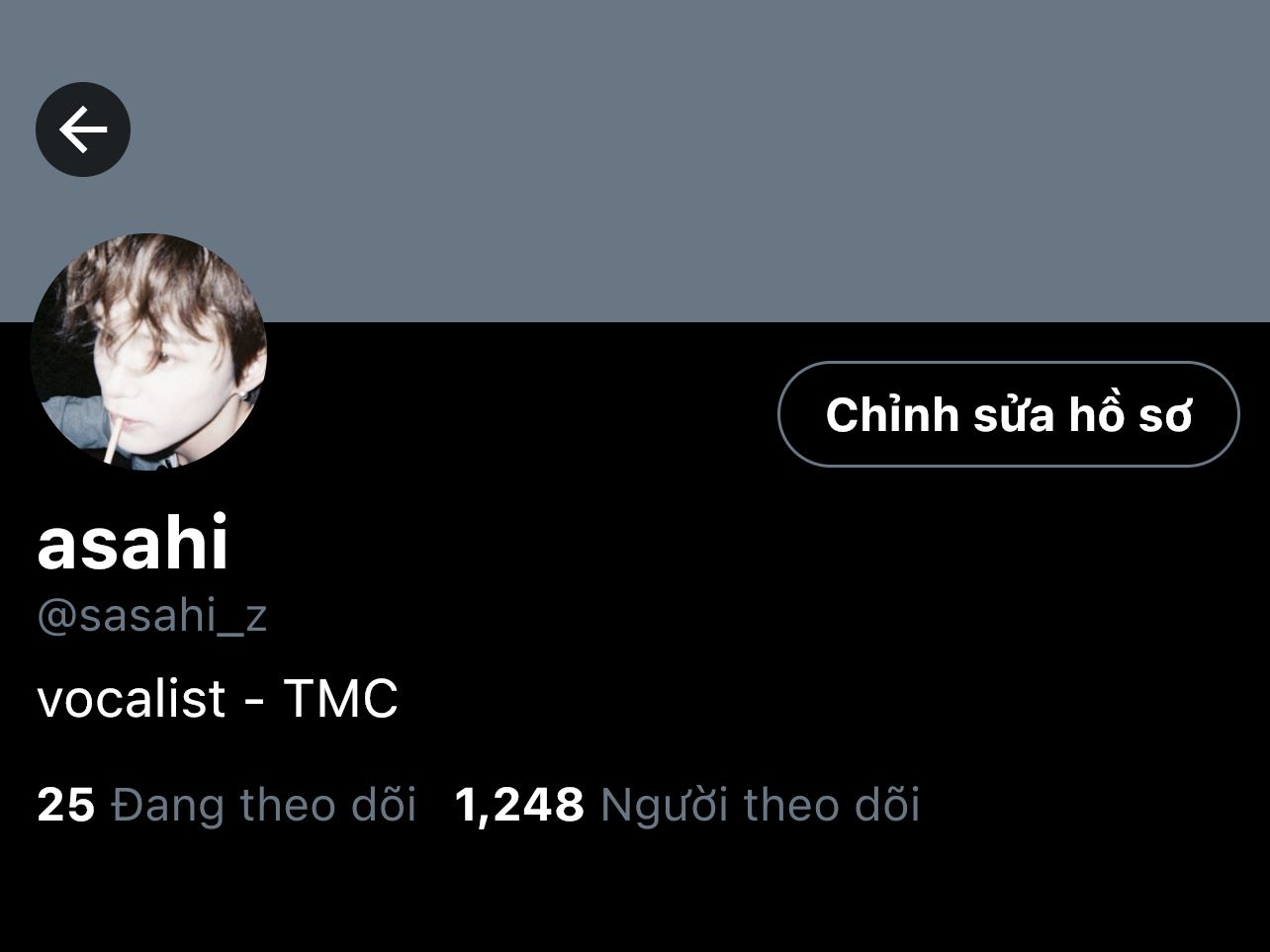Viewport: 1270px width, 952px height.
Task: Click the word vocalist in the bio
Action: pos(132,698)
